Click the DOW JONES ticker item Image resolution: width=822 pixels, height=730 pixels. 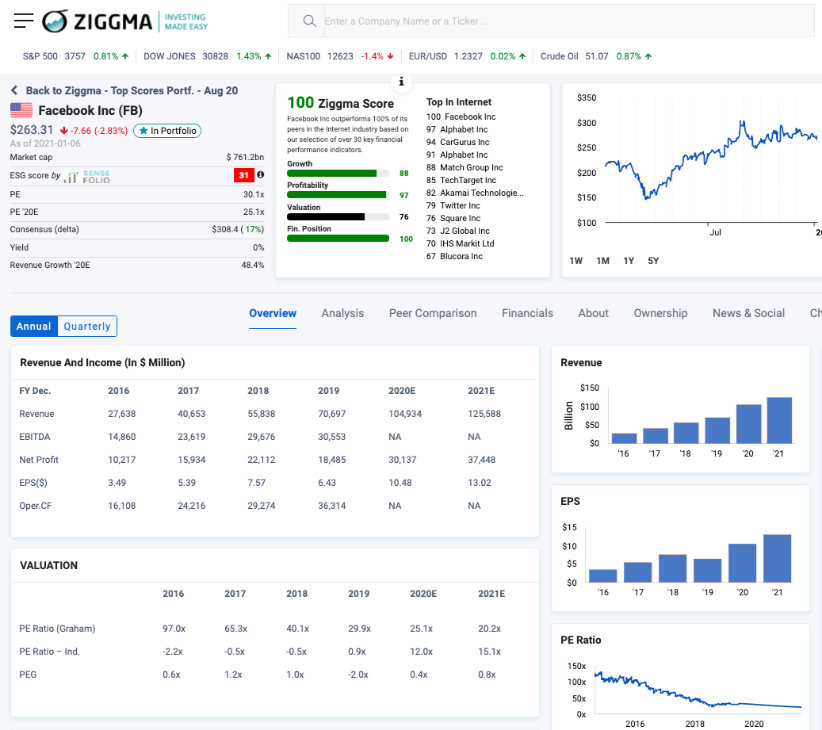pos(208,56)
